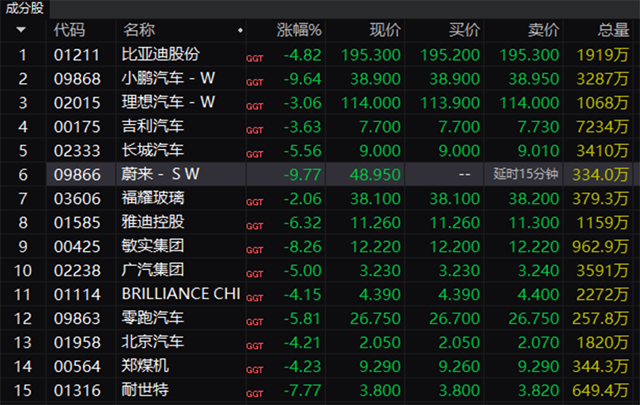
Task: Click stock code 02238
Action: [77, 271]
